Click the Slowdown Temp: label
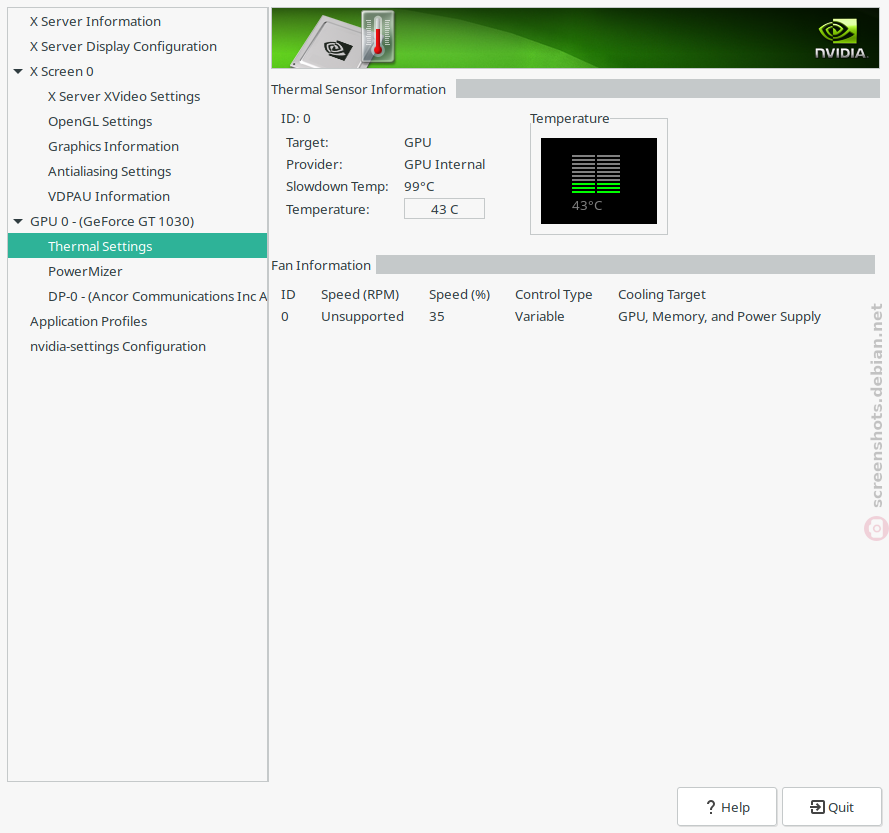This screenshot has height=833, width=889. click(x=337, y=187)
